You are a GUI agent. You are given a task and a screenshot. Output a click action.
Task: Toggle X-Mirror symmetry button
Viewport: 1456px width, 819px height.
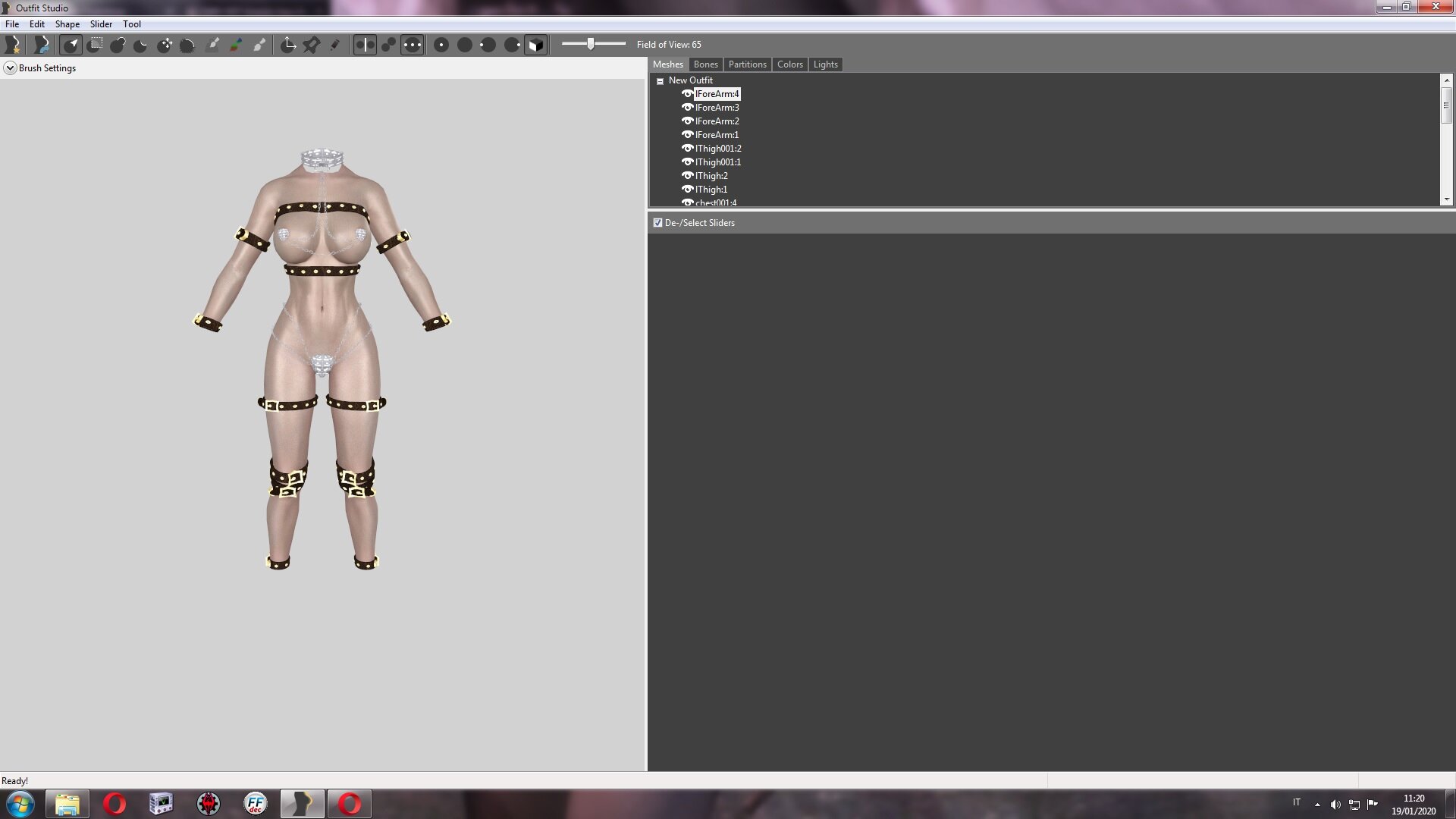pos(365,45)
